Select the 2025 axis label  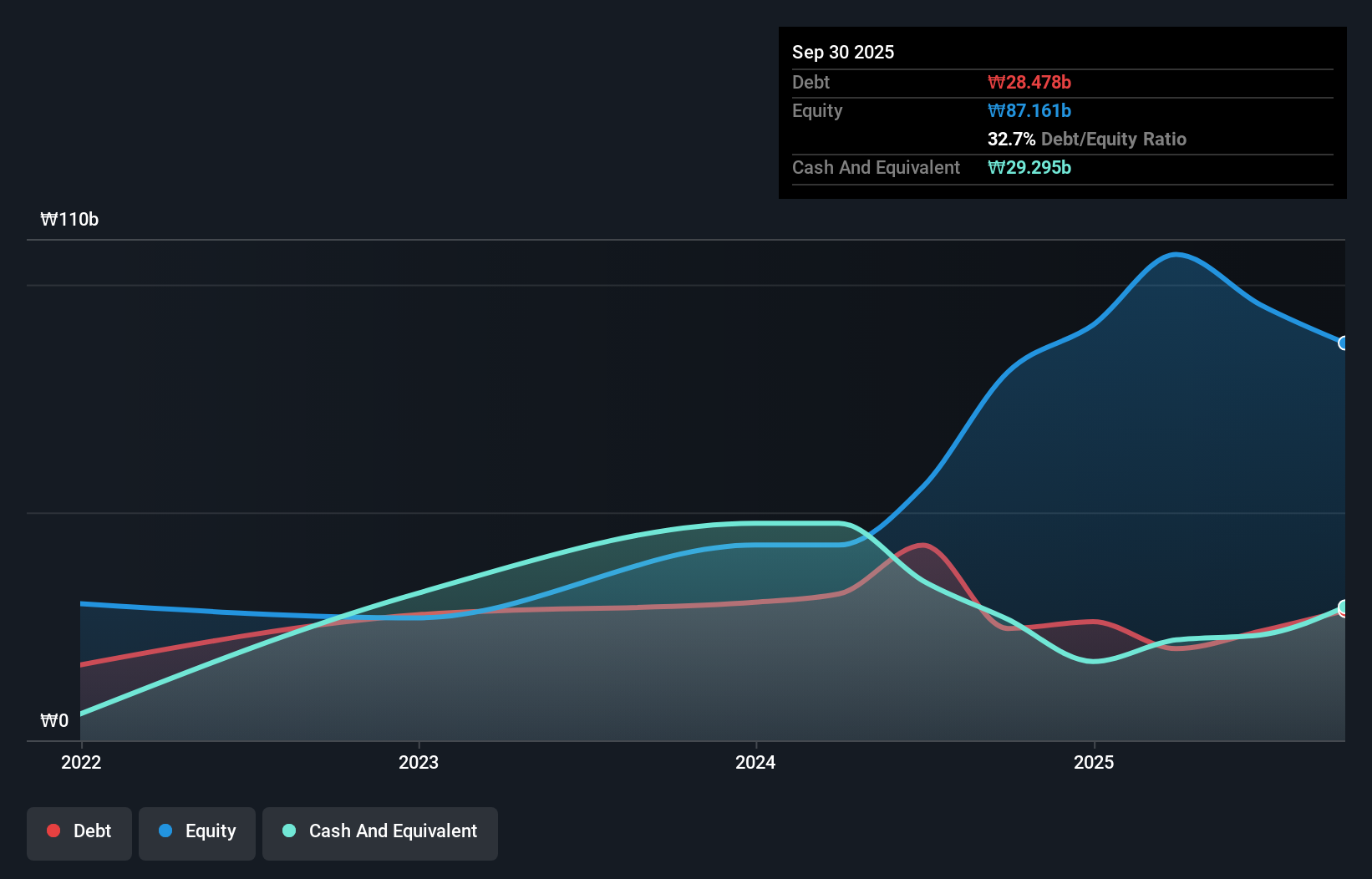[1095, 762]
